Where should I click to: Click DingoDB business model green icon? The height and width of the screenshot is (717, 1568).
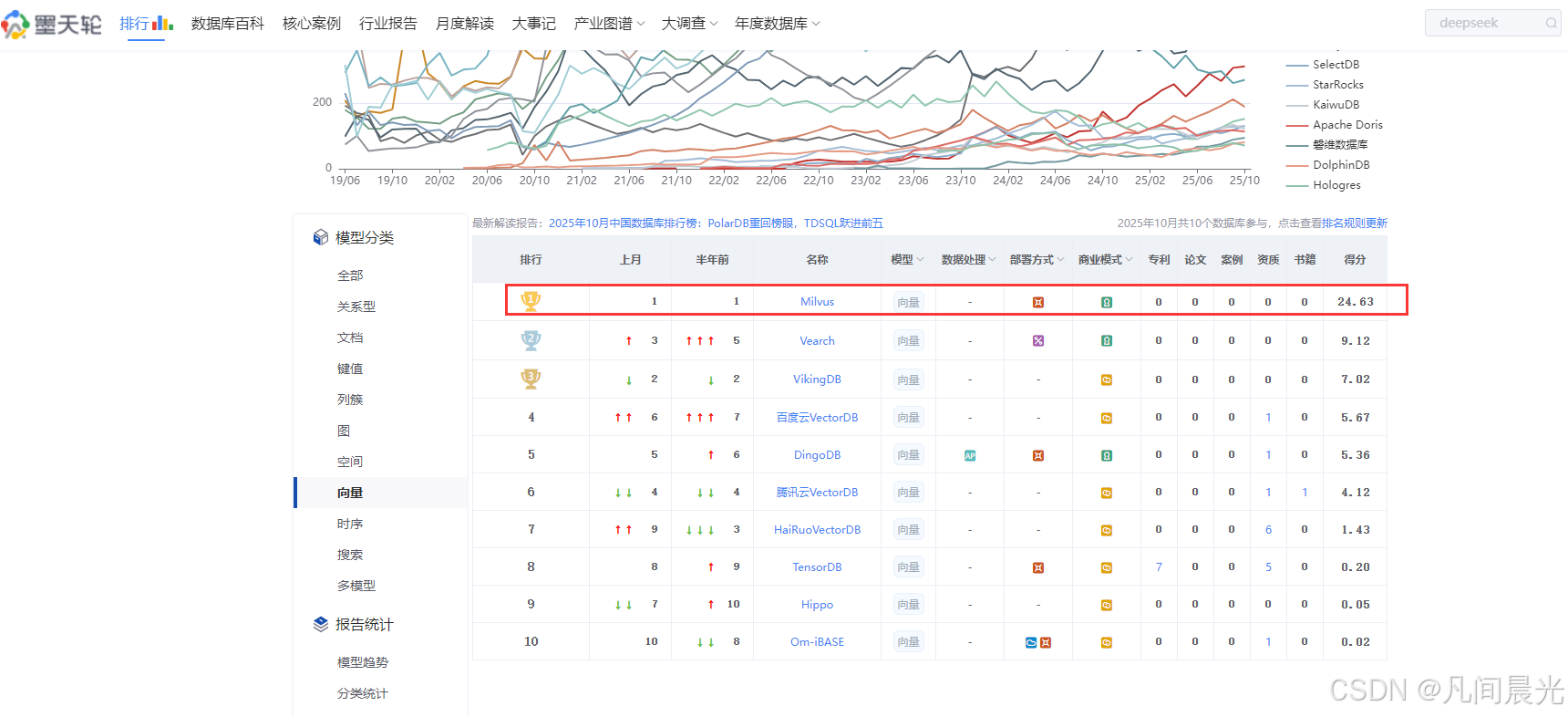coord(1107,455)
